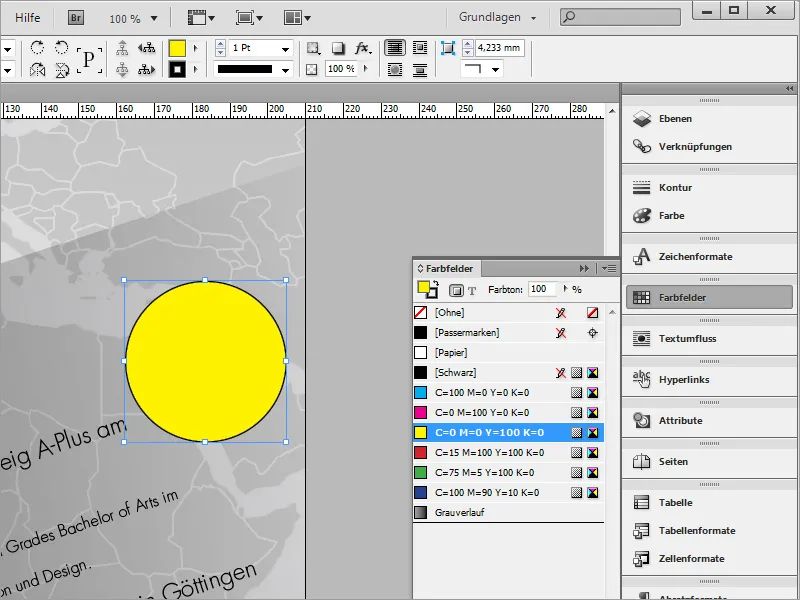Screen dimensions: 800x600
Task: Click the opacity 100 % field
Action: point(341,69)
